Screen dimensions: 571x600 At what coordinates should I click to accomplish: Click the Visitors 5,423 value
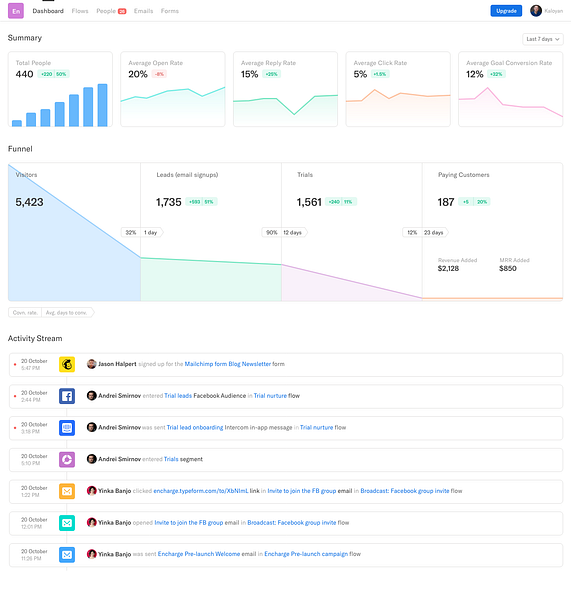(x=29, y=202)
